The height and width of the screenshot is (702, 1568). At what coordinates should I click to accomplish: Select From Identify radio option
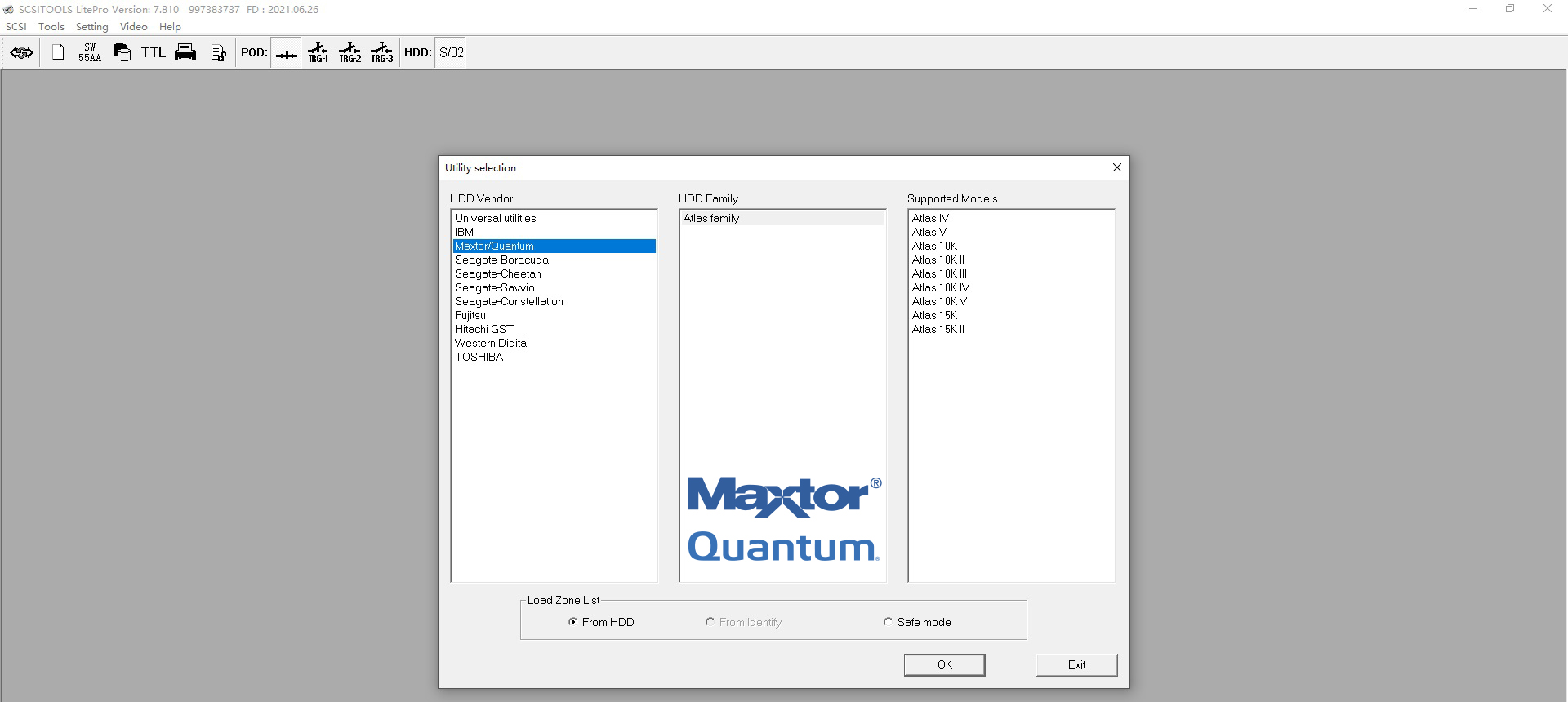click(x=743, y=622)
